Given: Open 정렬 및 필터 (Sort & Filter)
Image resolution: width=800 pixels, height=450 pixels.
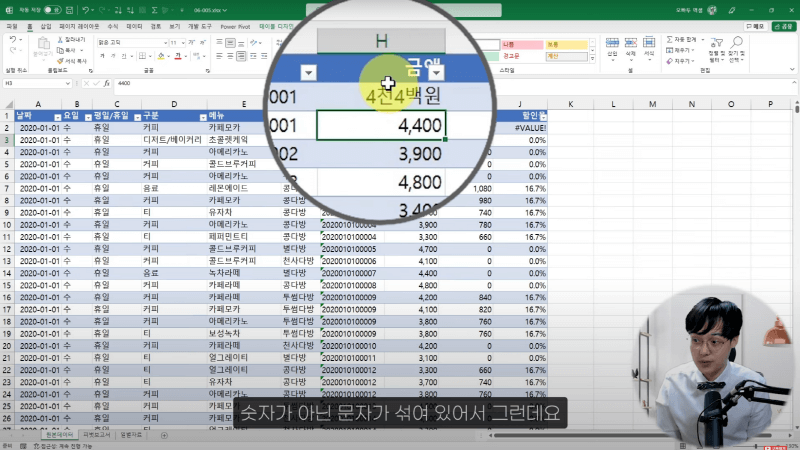Looking at the screenshot, I should point(716,49).
